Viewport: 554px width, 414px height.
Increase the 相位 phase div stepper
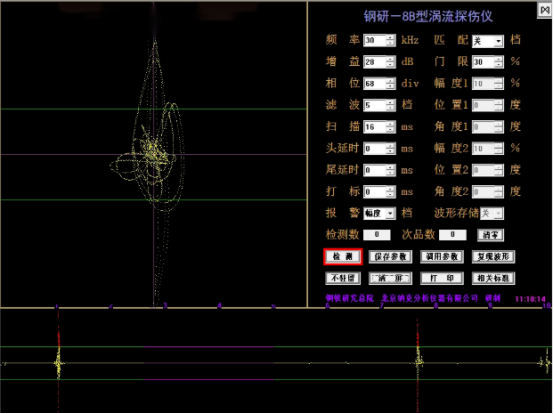(x=390, y=81)
